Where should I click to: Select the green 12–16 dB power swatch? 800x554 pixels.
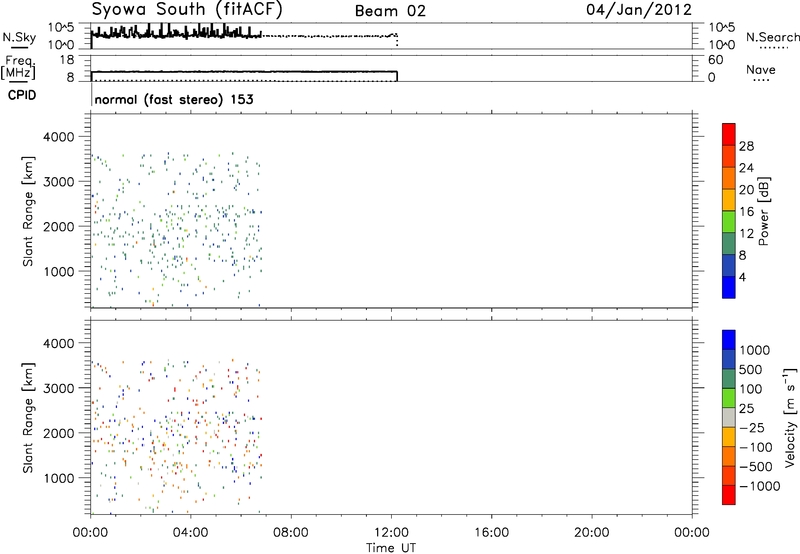click(x=729, y=221)
